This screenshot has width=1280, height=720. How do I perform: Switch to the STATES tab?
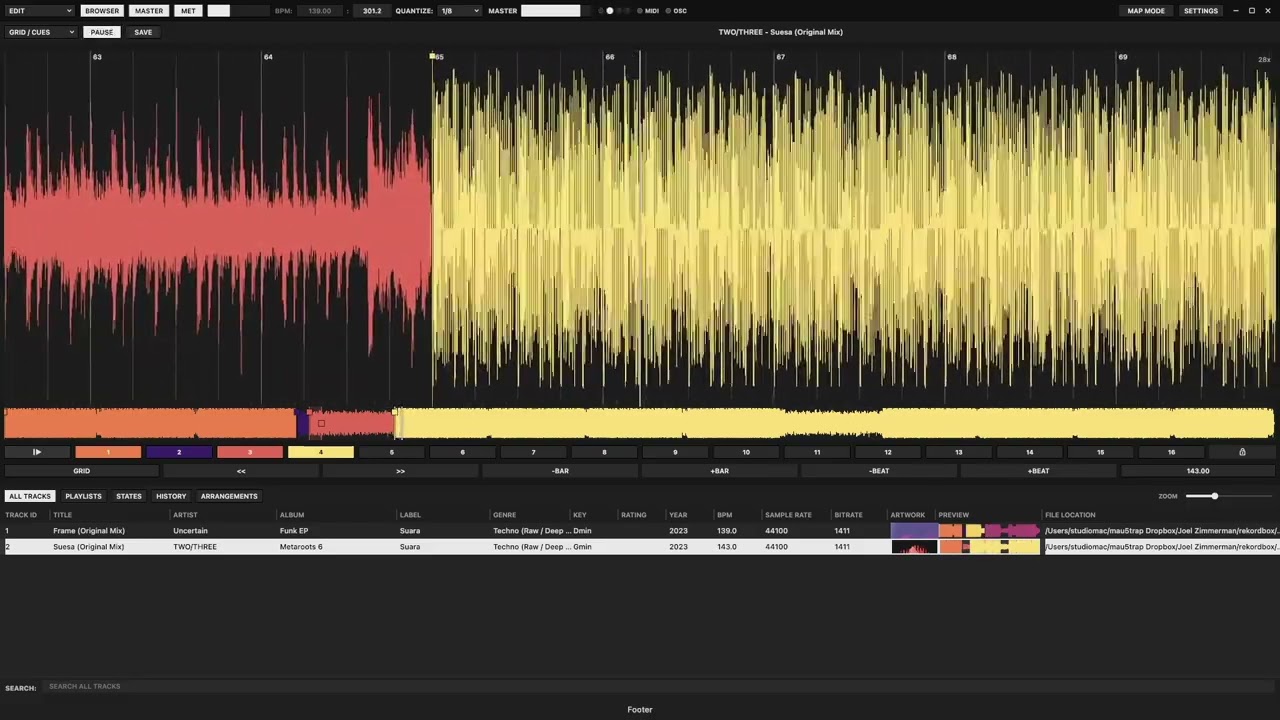[129, 496]
